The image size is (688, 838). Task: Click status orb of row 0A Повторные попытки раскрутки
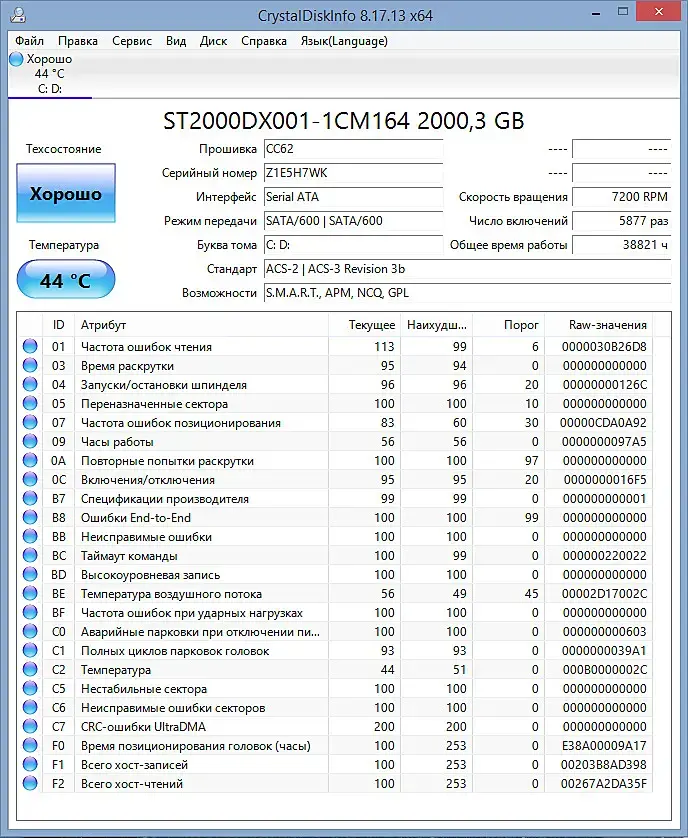[x=30, y=461]
